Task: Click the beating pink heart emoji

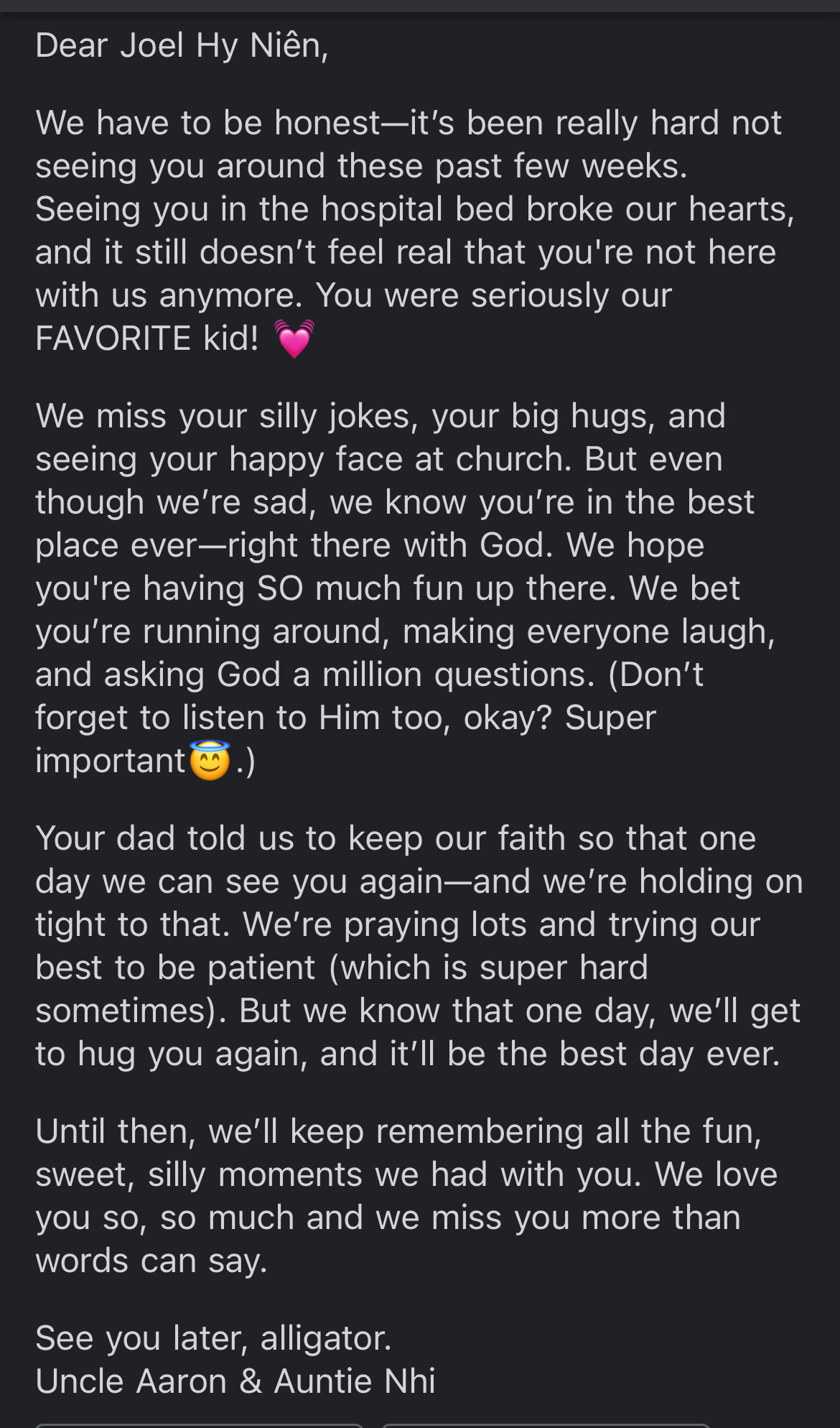Action: [x=294, y=338]
